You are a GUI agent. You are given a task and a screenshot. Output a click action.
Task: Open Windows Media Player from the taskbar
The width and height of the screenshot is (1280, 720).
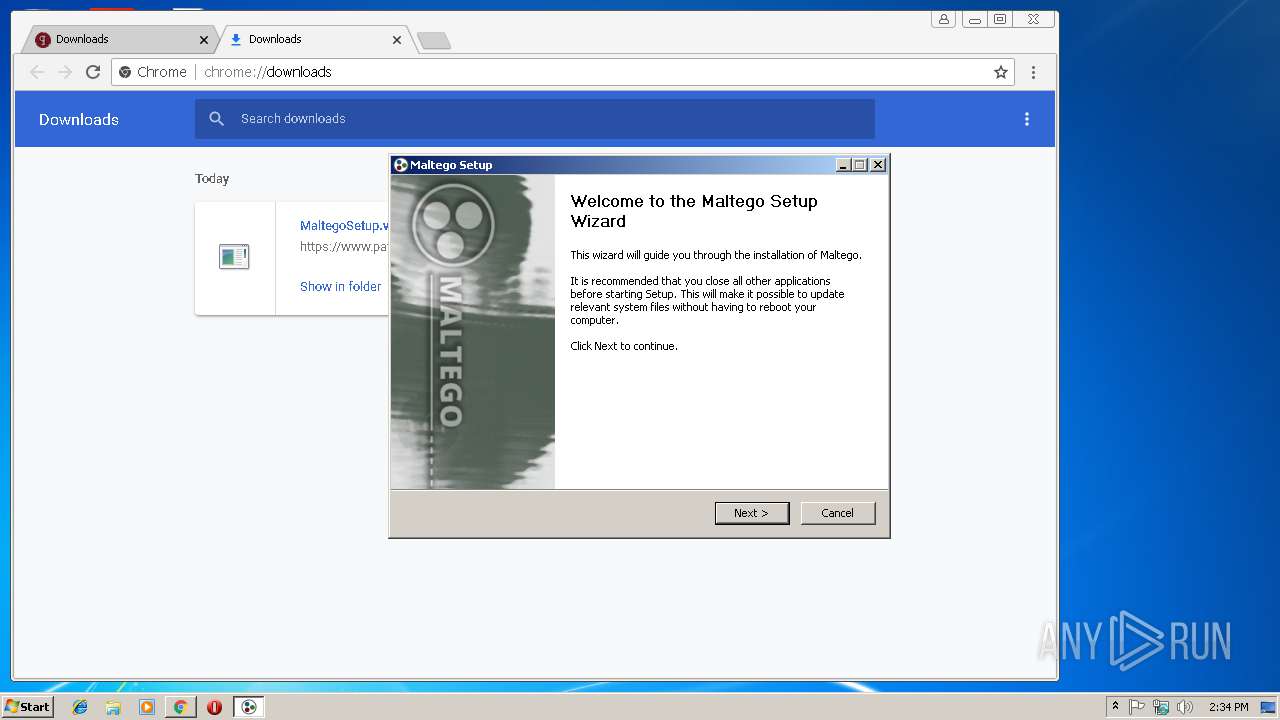pyautogui.click(x=147, y=707)
